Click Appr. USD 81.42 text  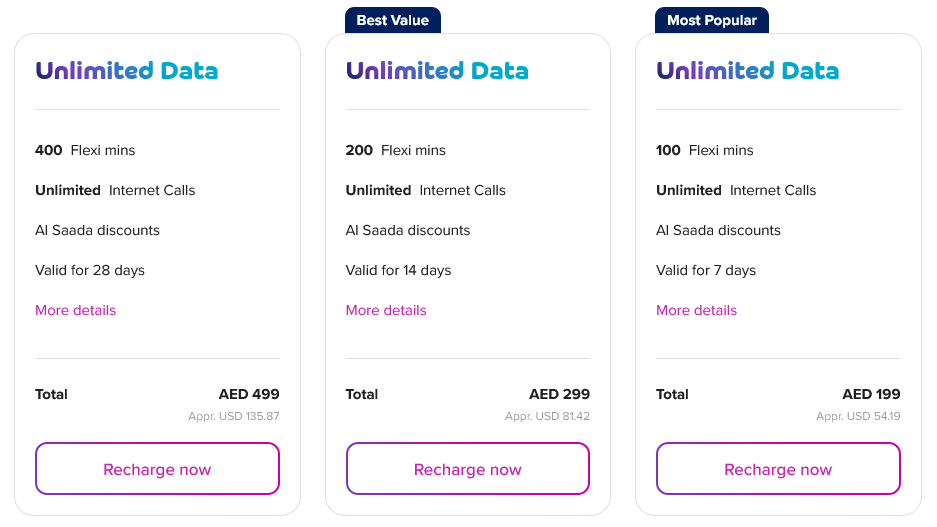547,416
